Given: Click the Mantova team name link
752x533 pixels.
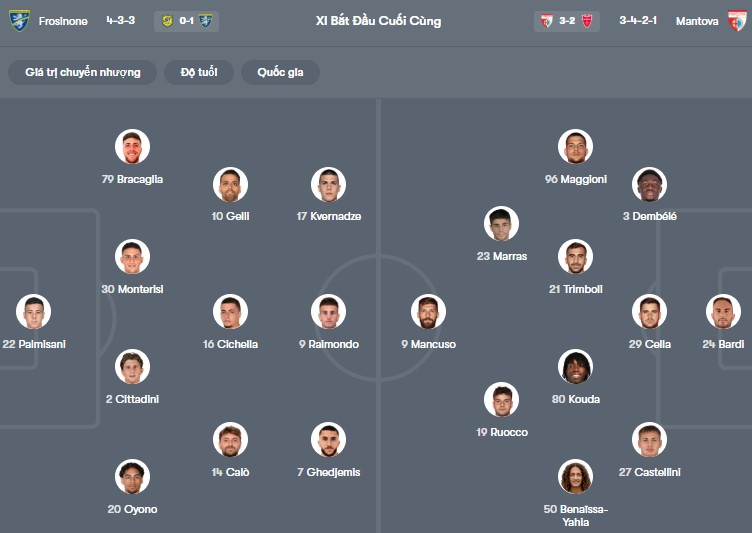Looking at the screenshot, I should 697,21.
